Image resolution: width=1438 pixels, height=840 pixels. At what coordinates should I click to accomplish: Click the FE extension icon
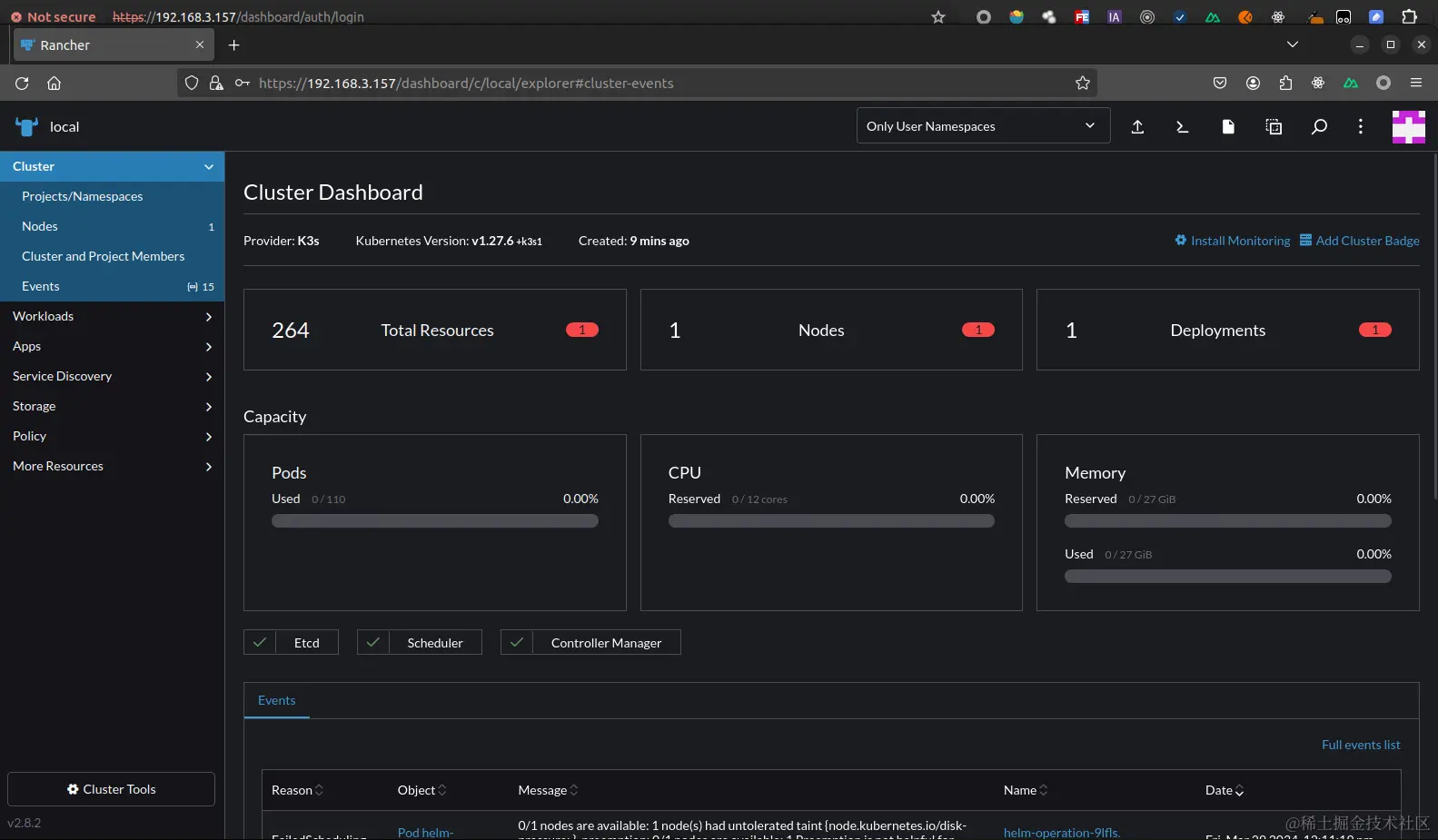1082,16
